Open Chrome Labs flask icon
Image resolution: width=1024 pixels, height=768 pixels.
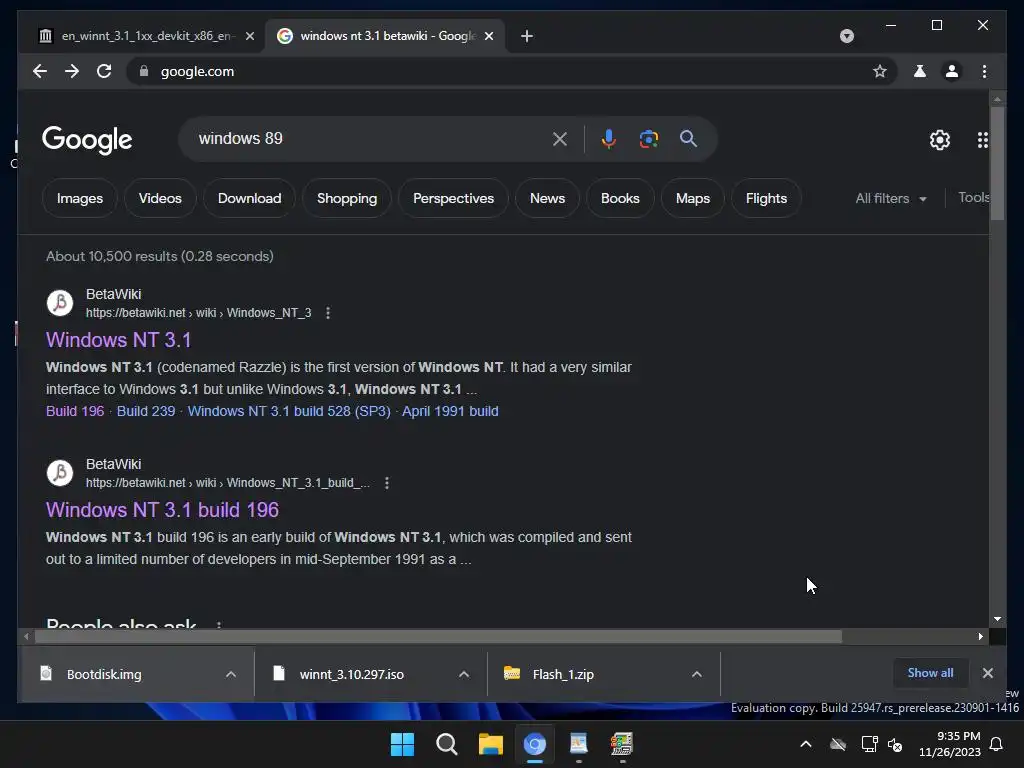pos(920,71)
